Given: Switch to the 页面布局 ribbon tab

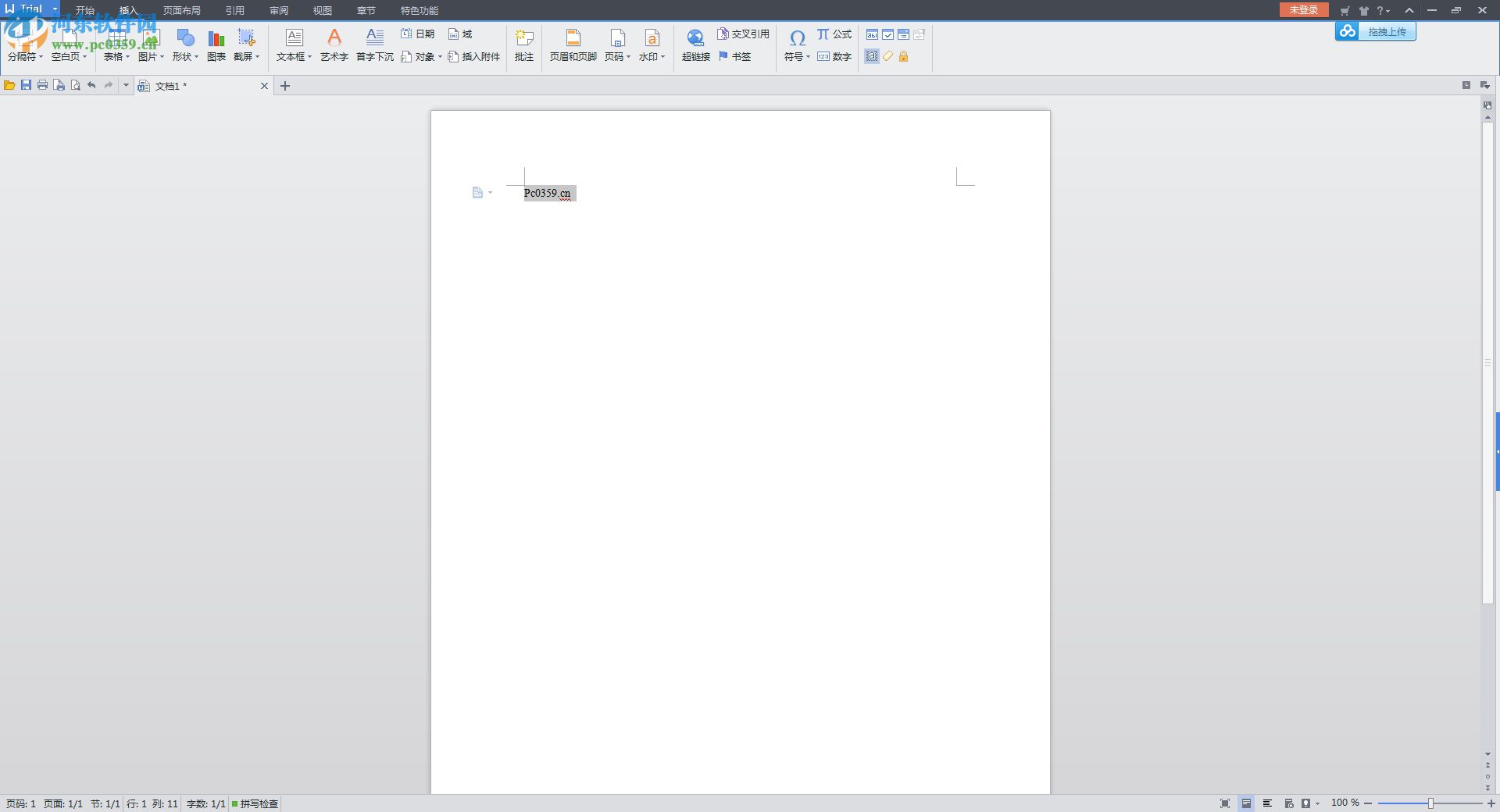Looking at the screenshot, I should tap(181, 10).
